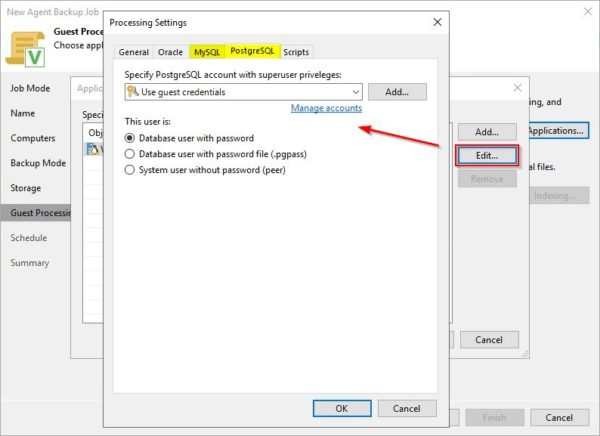This screenshot has width=600, height=436.
Task: Click the Applications button in the wizard
Action: pyautogui.click(x=558, y=131)
